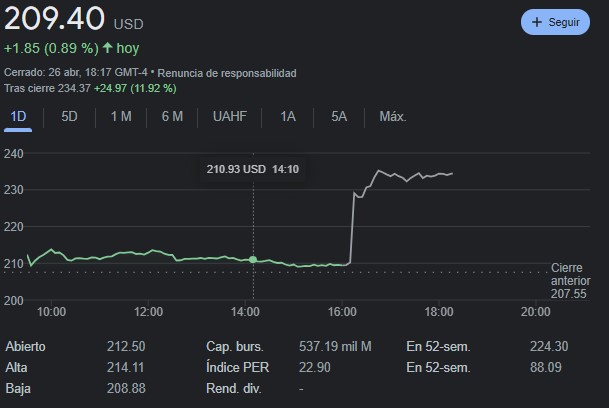
Task: Click the Índice PER value 22.90
Action: pyautogui.click(x=315, y=367)
